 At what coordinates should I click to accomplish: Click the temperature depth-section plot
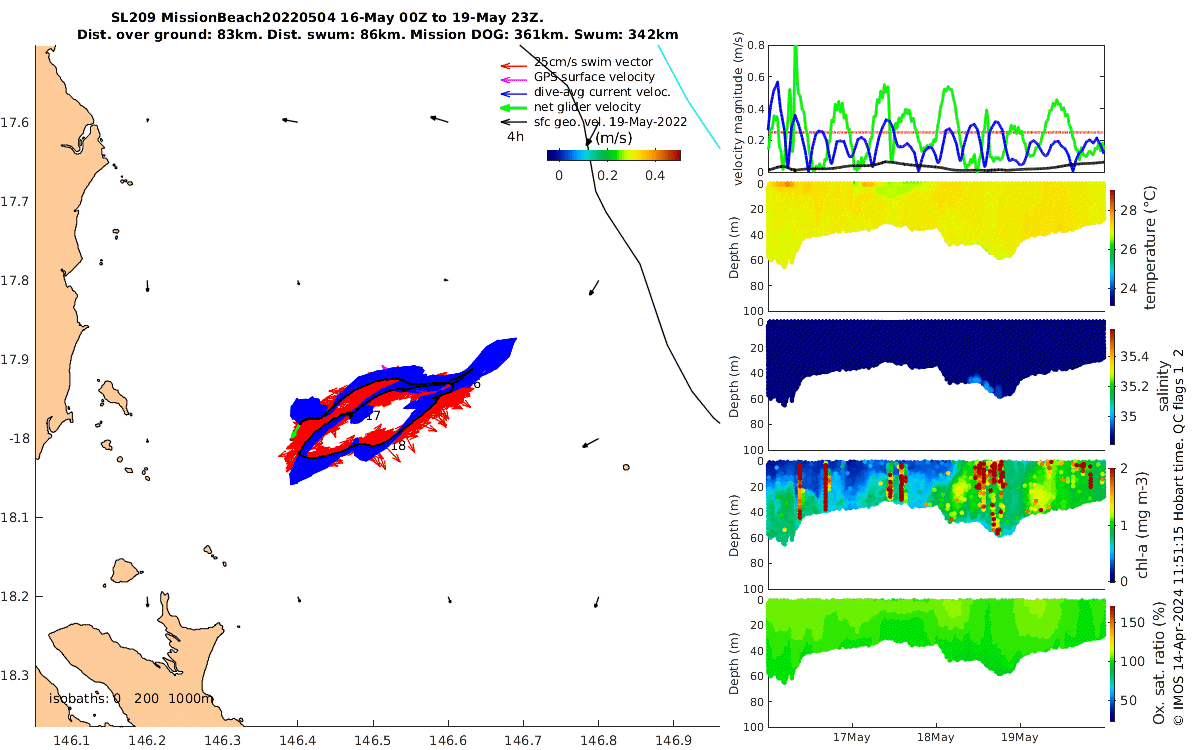936,244
